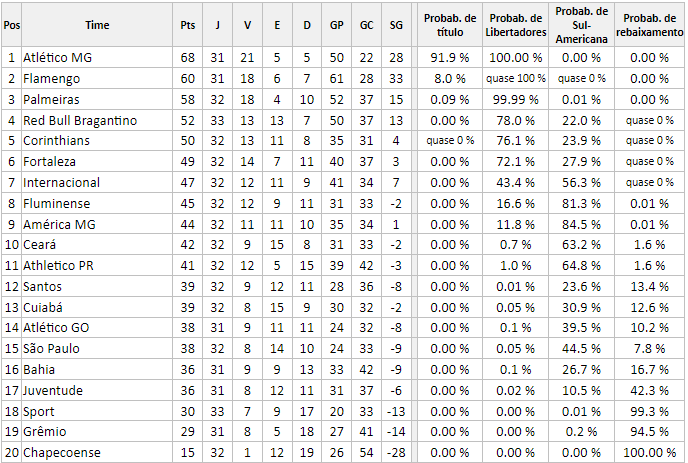
Task: Click Juventude's 42.3 % relegation cell
Action: click(x=649, y=391)
